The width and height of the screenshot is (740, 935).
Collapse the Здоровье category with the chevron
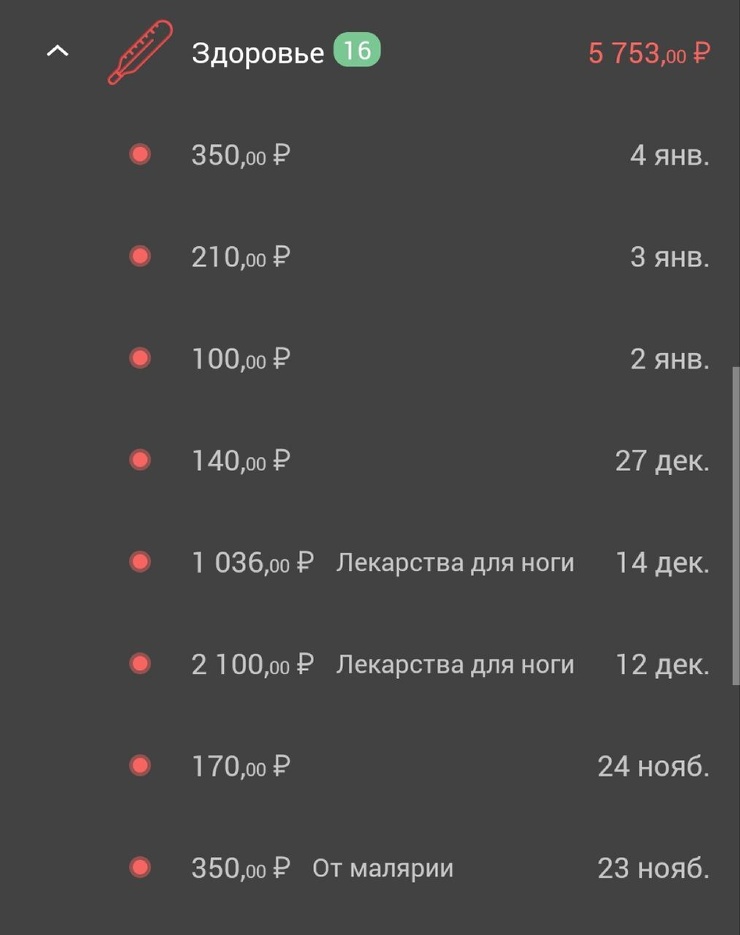point(57,52)
